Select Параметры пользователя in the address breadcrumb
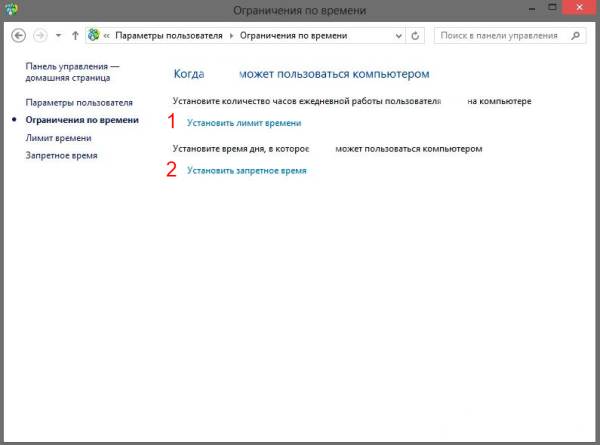Viewport: 600px width, 445px height. (x=170, y=35)
